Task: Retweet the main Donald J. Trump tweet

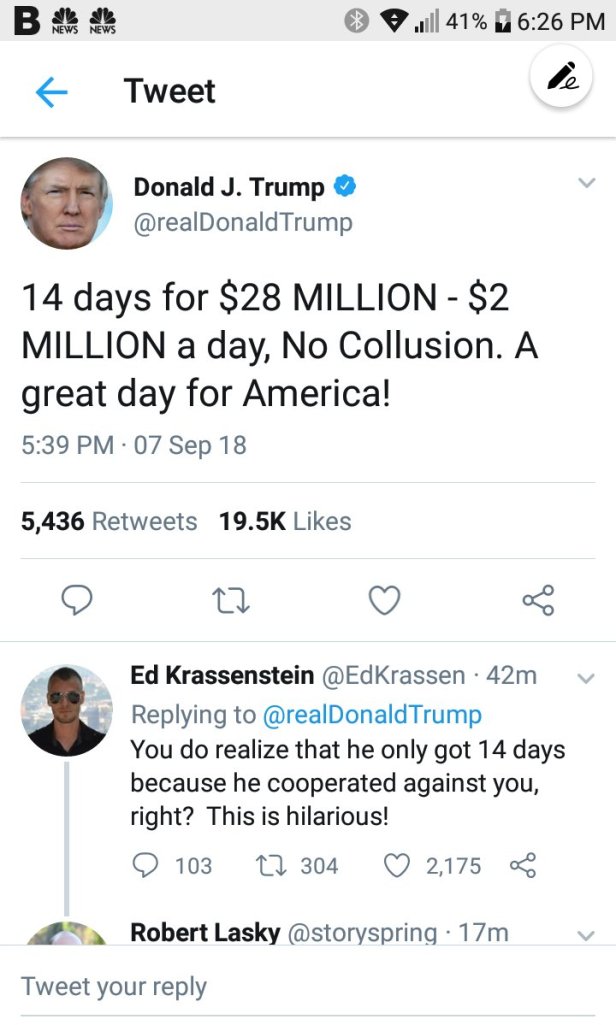Action: (x=231, y=600)
